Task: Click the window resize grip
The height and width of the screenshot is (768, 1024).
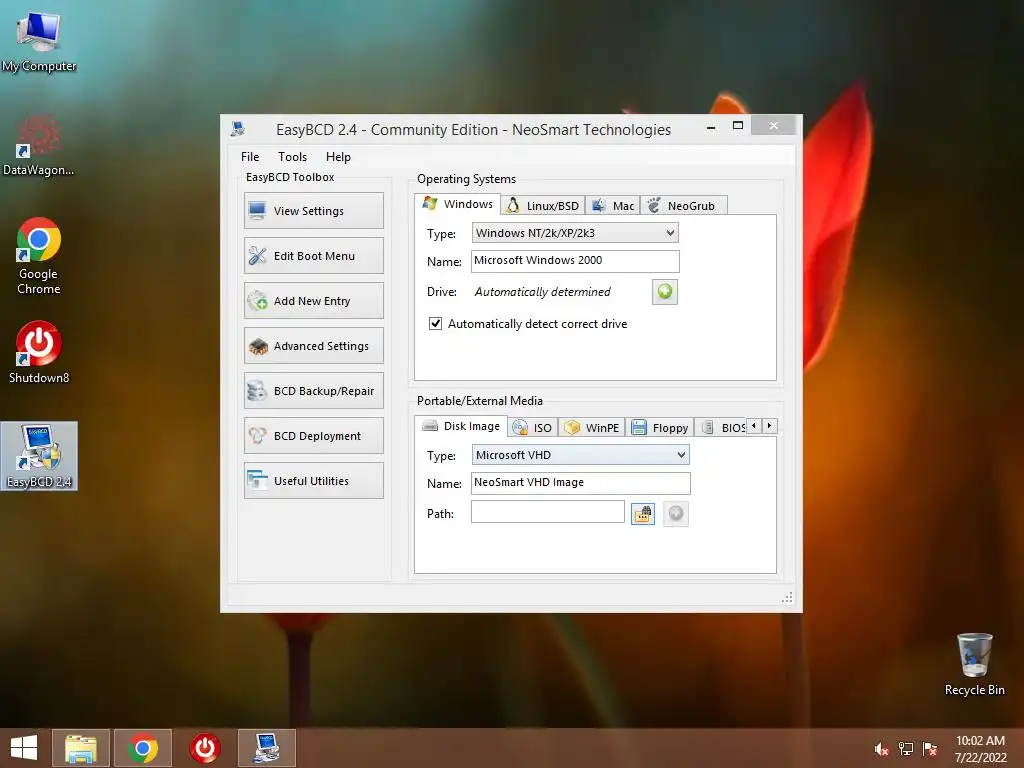Action: (787, 597)
